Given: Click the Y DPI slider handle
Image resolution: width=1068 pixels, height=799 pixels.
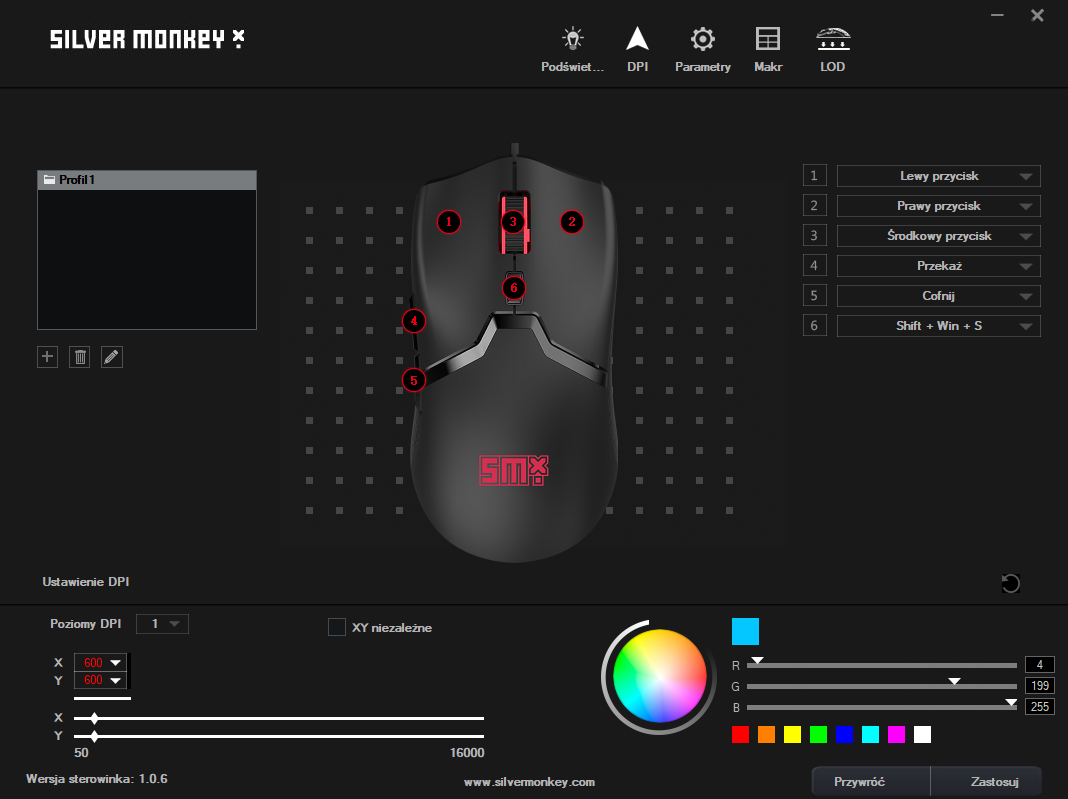Looking at the screenshot, I should tap(94, 736).
